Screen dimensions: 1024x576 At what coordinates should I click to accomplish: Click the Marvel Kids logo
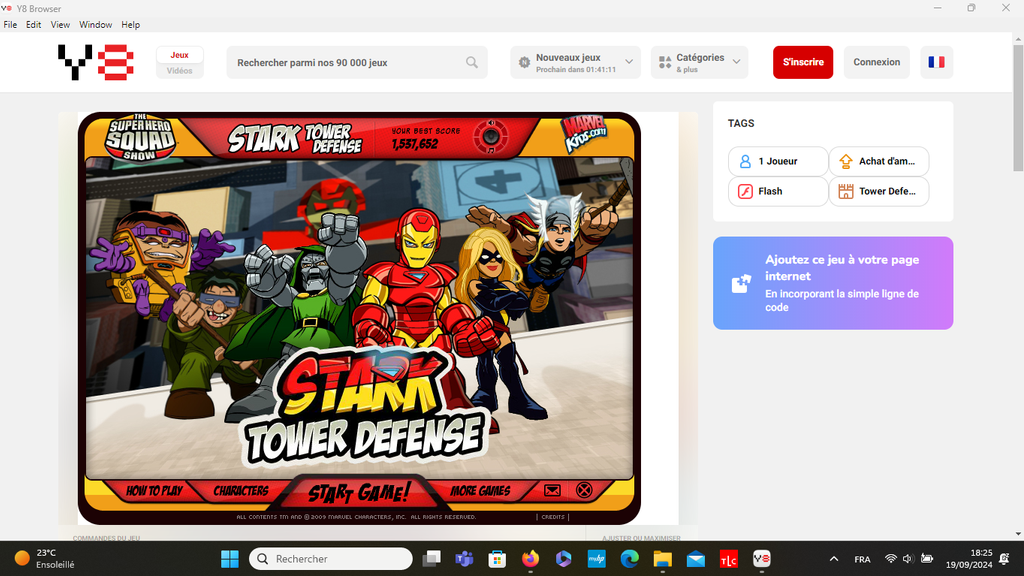tap(586, 135)
